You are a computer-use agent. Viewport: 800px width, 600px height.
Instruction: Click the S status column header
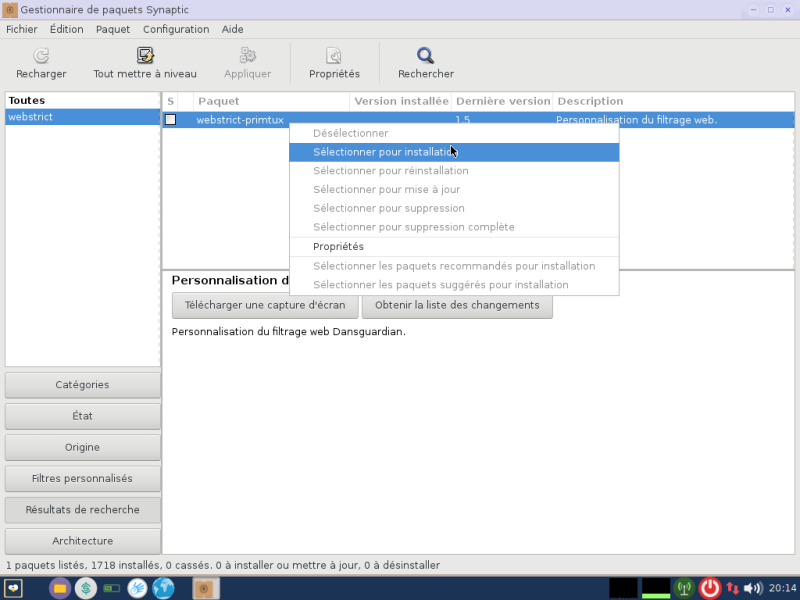pos(170,101)
